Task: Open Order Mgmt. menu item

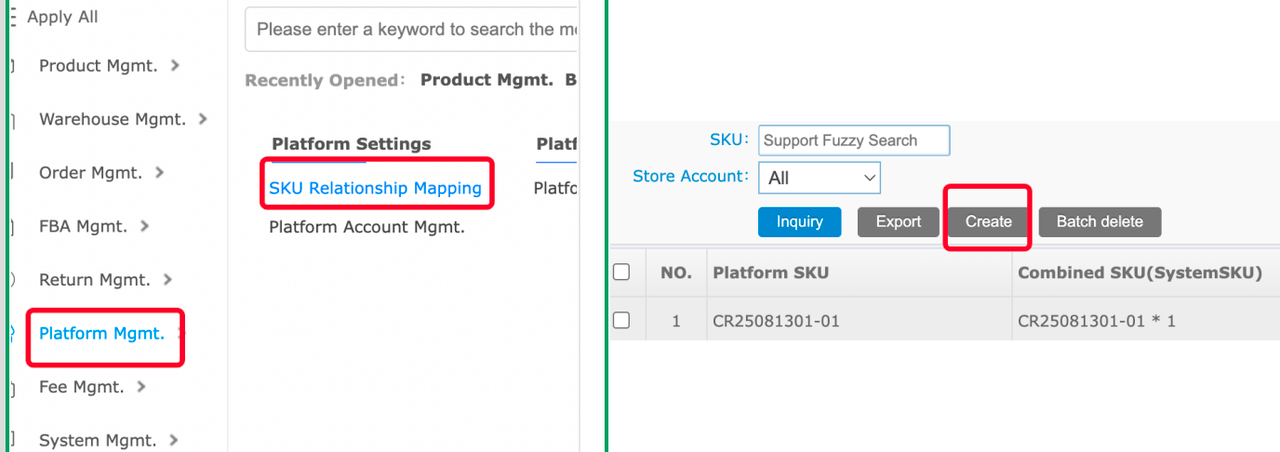Action: pos(88,173)
